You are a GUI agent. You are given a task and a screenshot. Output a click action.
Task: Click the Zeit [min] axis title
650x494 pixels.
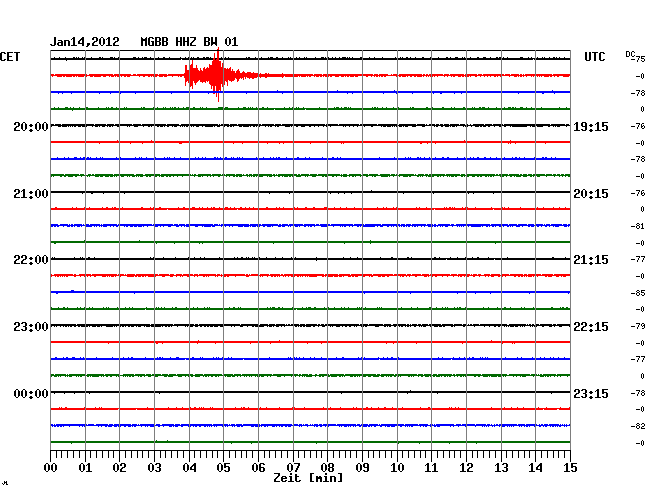pyautogui.click(x=308, y=478)
